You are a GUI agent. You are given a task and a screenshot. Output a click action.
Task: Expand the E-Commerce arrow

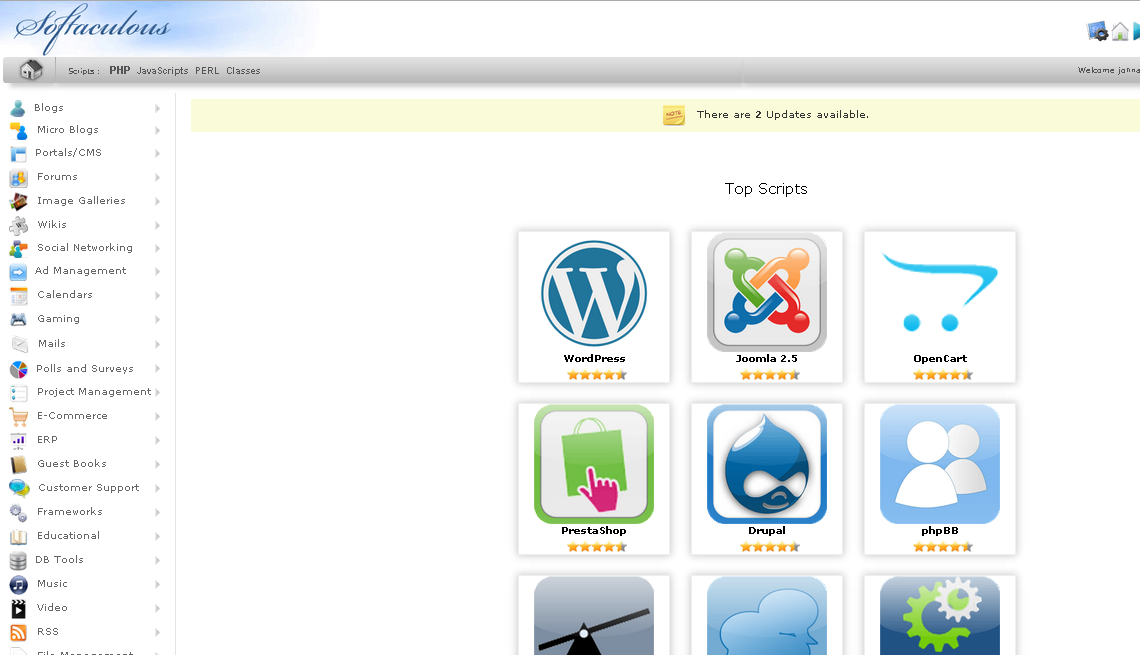tap(157, 417)
